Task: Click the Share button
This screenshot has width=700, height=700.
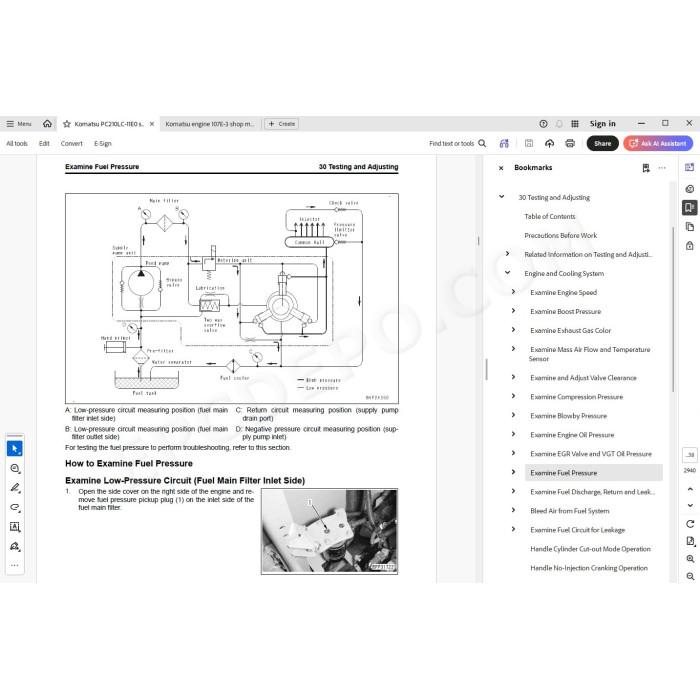Action: pos(602,143)
